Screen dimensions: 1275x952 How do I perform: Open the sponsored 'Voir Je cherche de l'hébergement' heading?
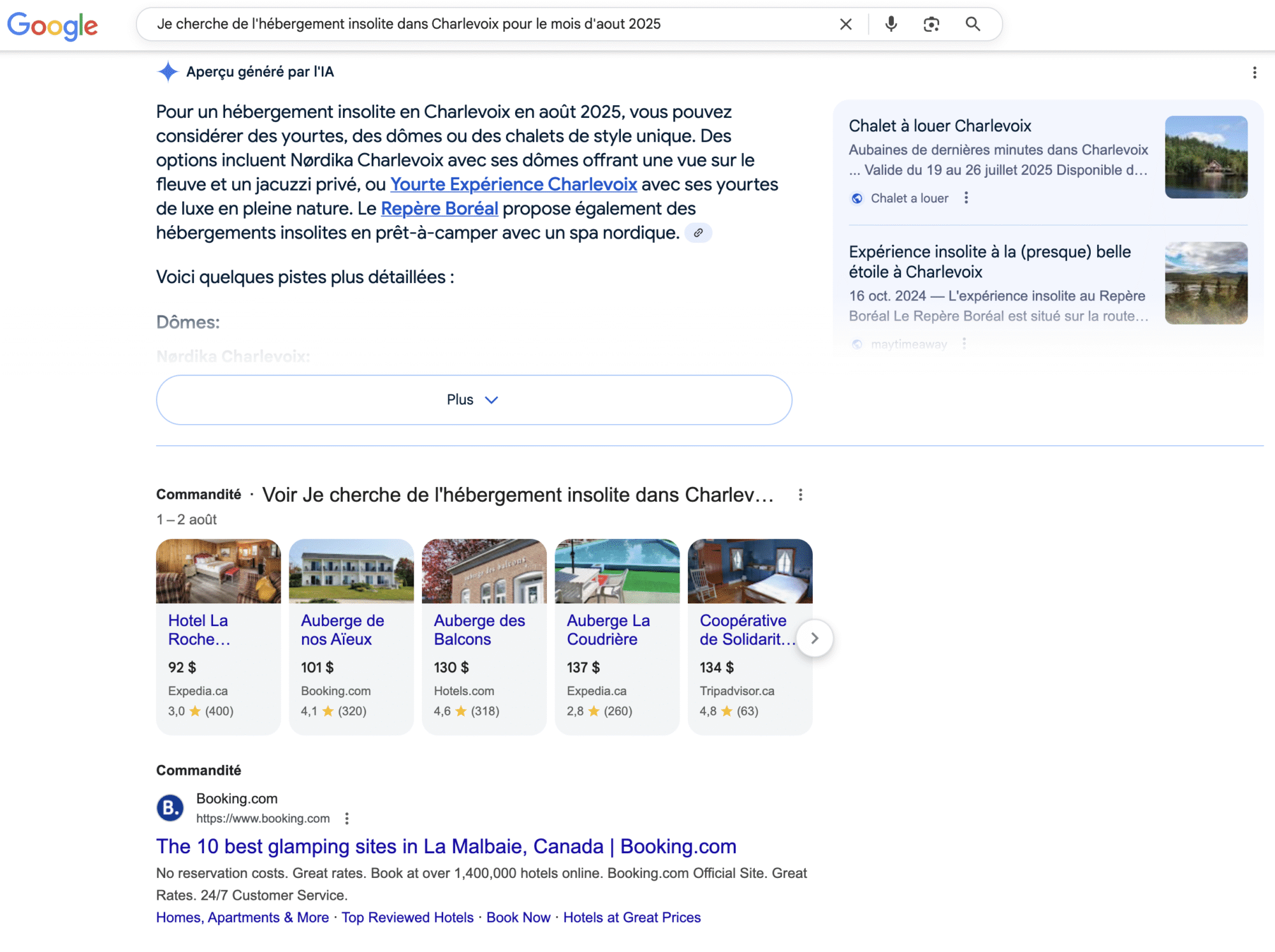pyautogui.click(x=518, y=495)
